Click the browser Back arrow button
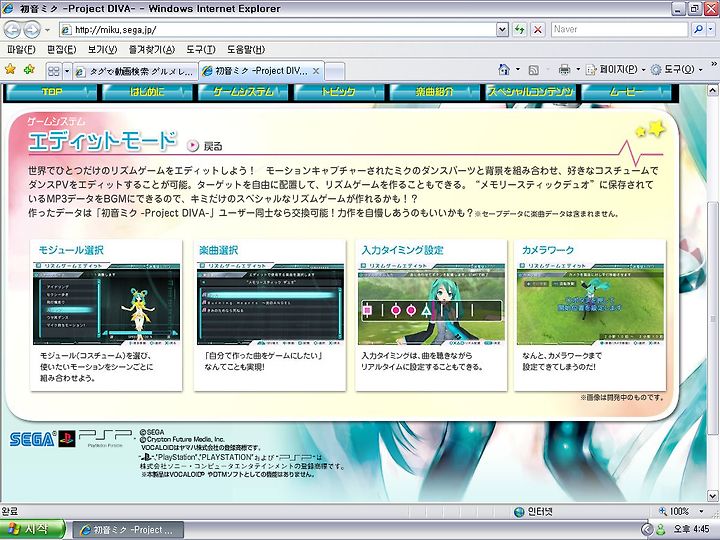This screenshot has width=720, height=540. point(12,30)
